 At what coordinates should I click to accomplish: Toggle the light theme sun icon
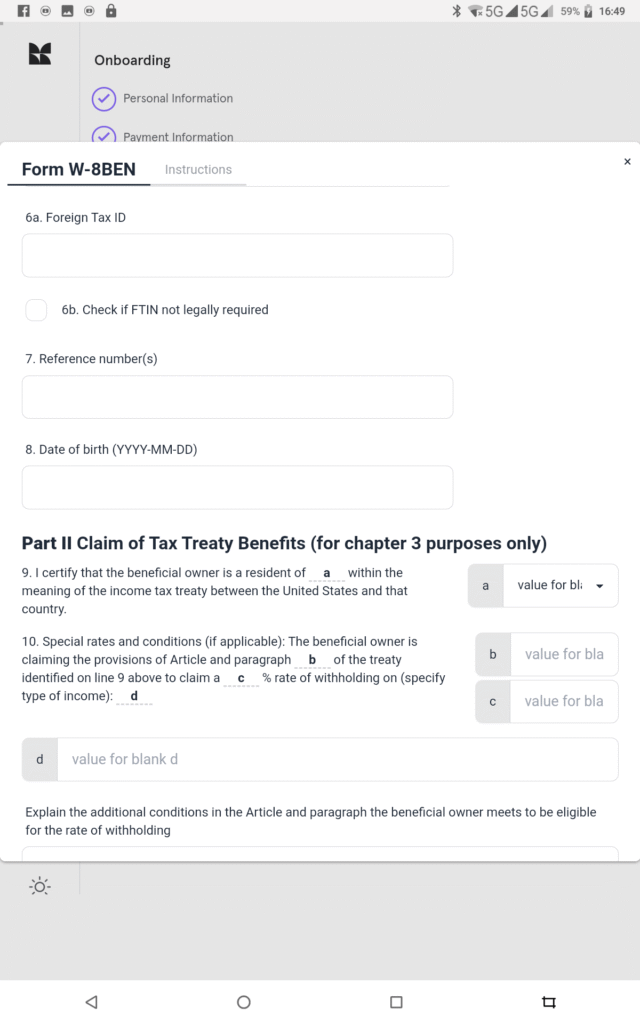40,886
